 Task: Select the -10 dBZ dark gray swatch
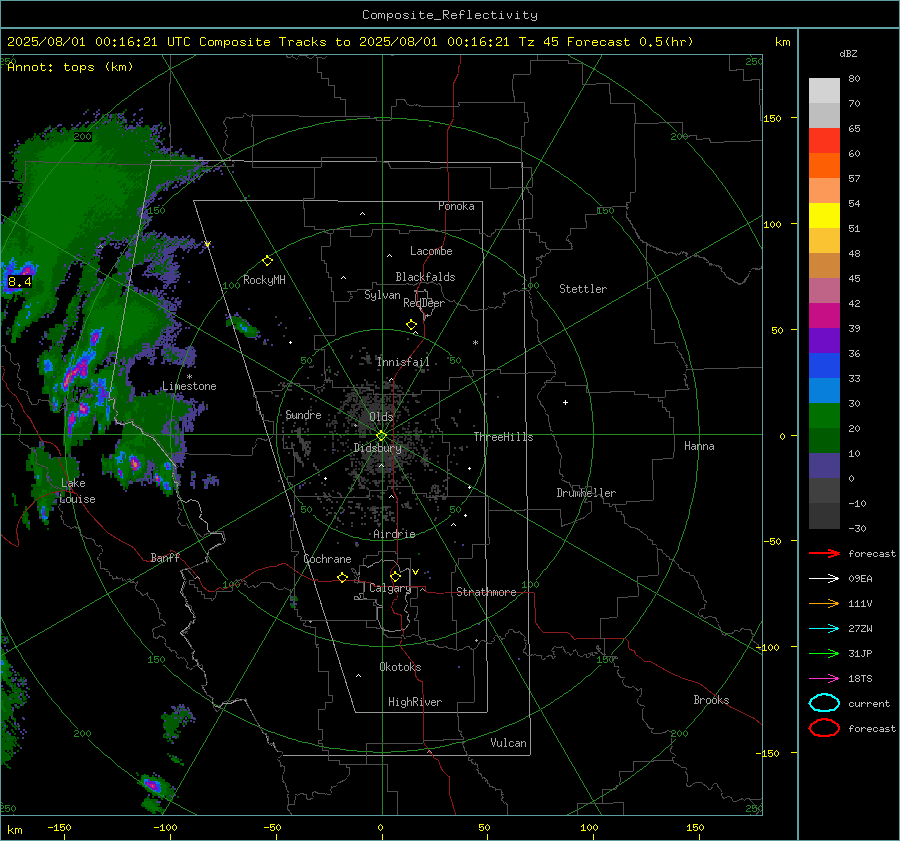(x=824, y=515)
